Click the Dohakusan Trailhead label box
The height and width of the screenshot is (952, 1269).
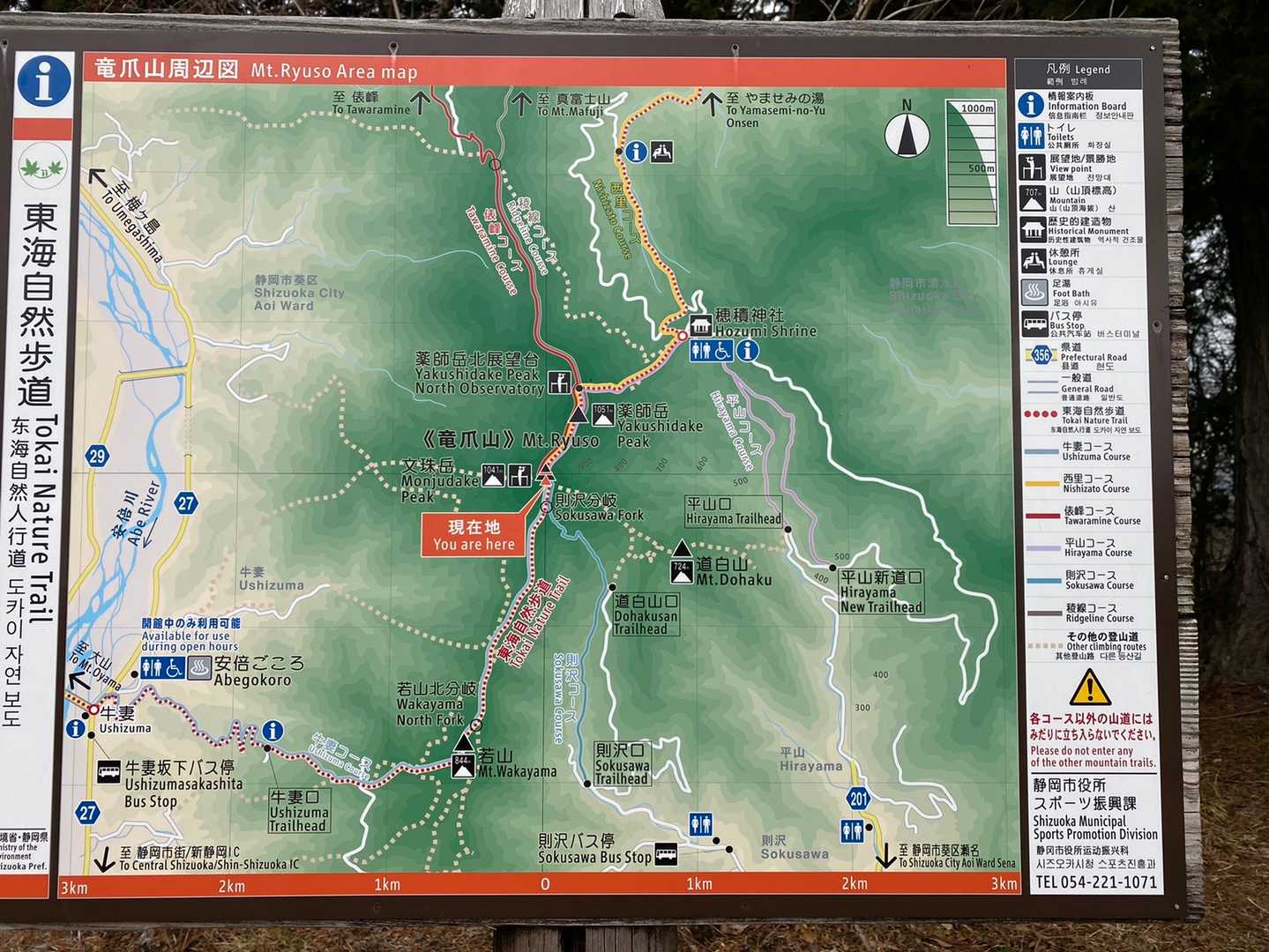(x=646, y=614)
